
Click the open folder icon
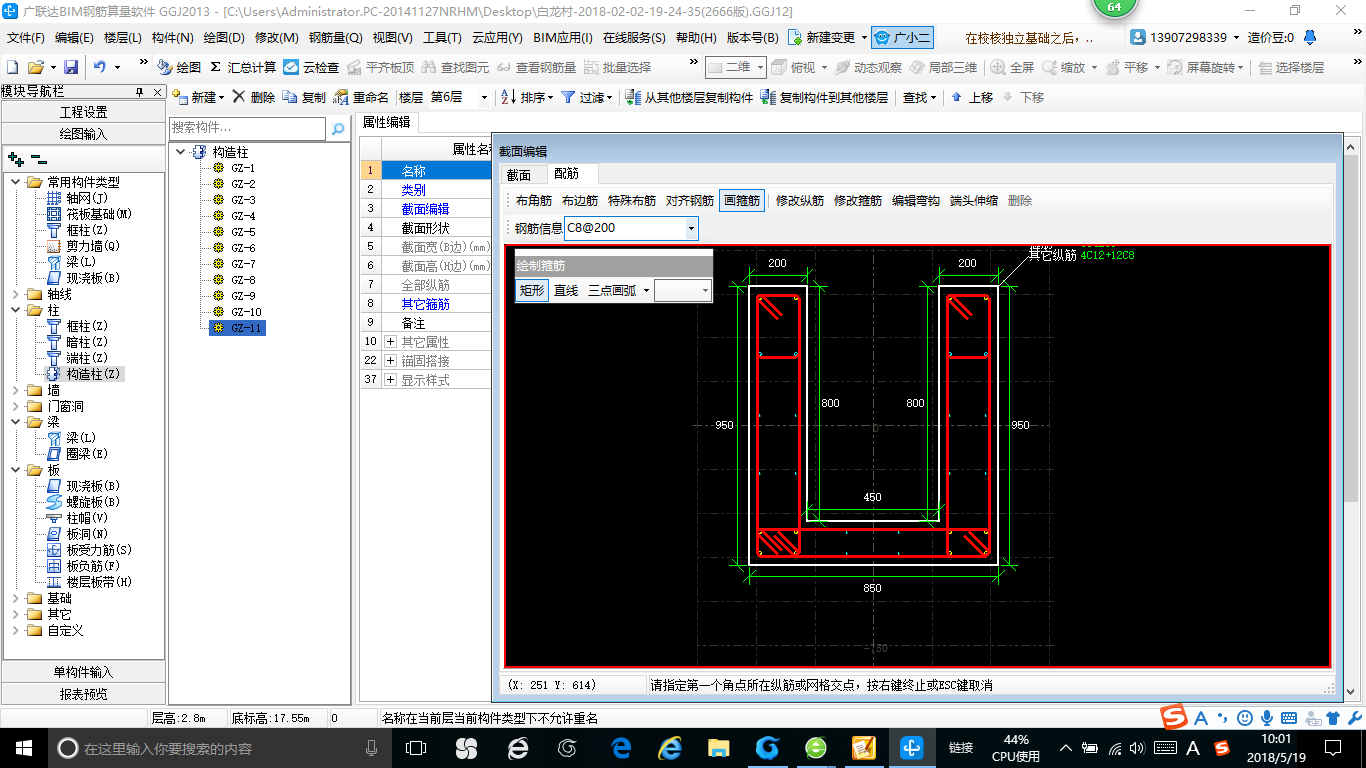pyautogui.click(x=35, y=67)
